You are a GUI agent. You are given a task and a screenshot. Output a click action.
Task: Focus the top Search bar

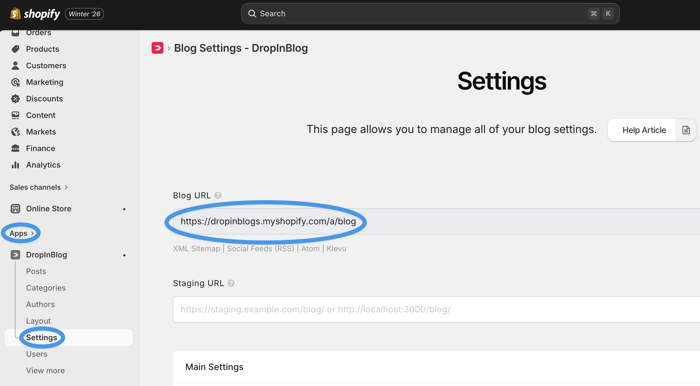(430, 14)
